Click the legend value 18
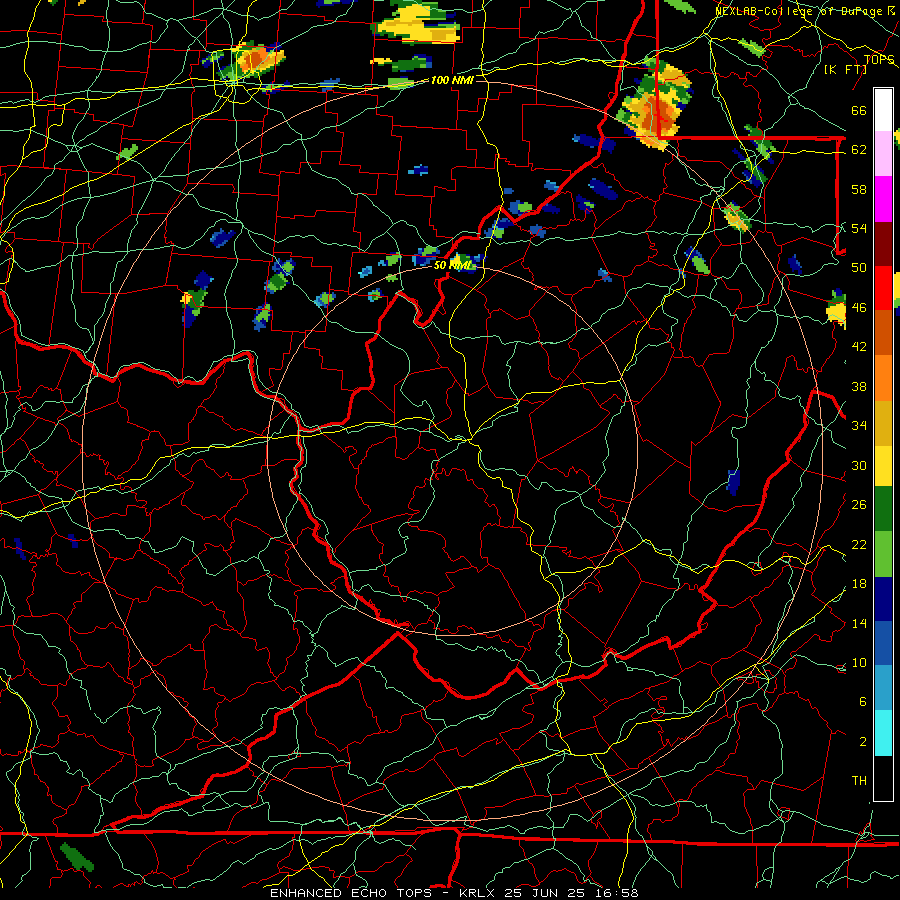This screenshot has width=900, height=900. pos(859,584)
